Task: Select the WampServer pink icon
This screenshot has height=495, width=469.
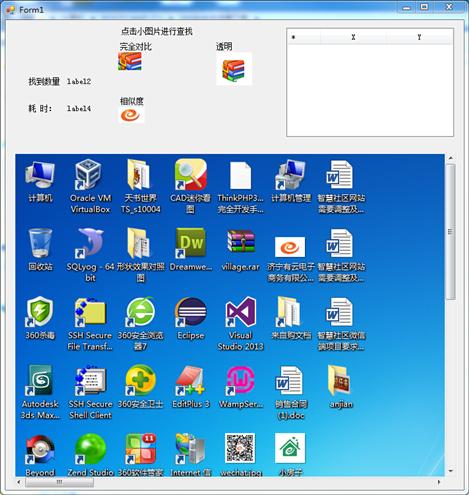Action: pyautogui.click(x=241, y=380)
